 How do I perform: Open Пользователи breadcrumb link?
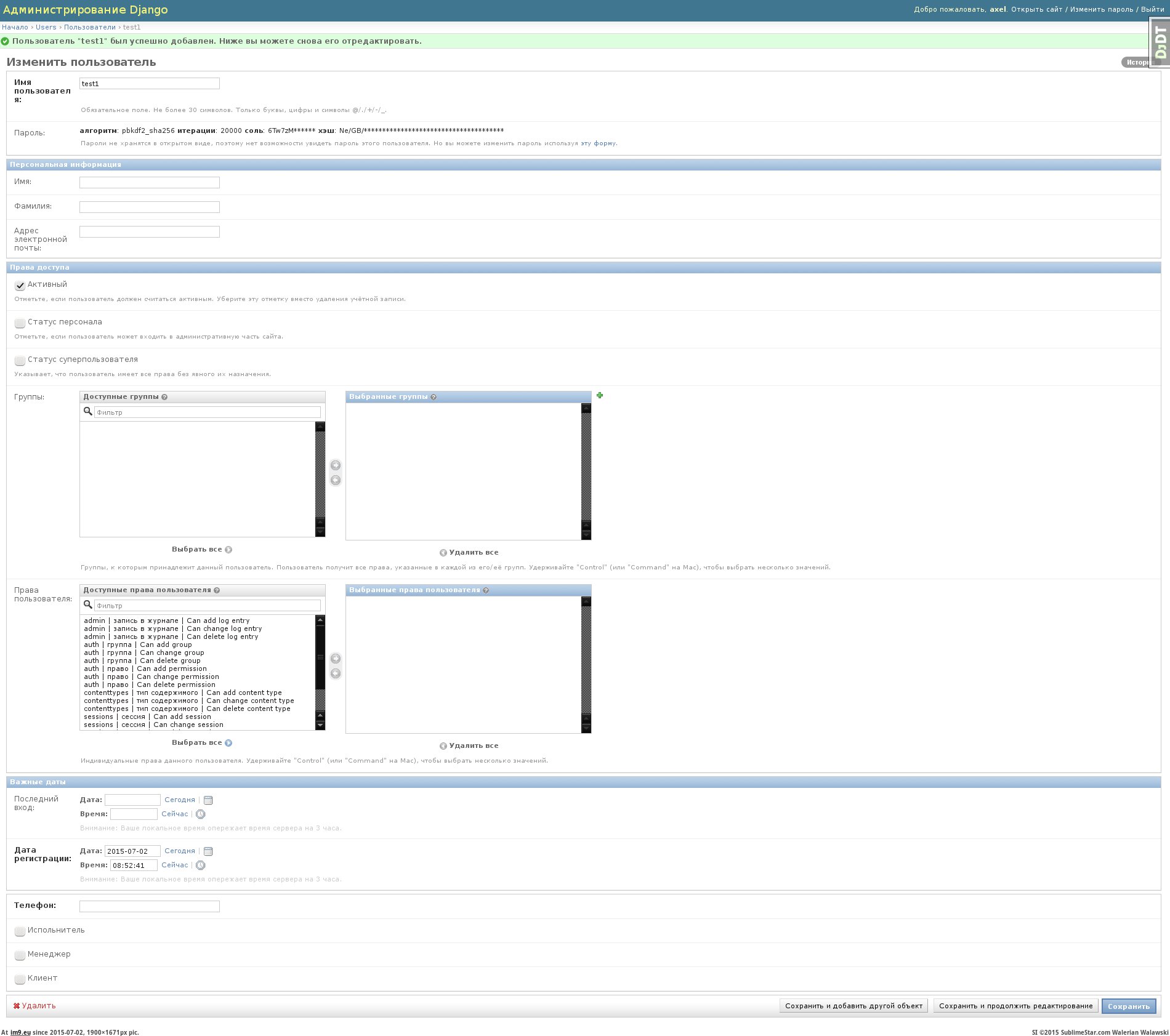89,27
